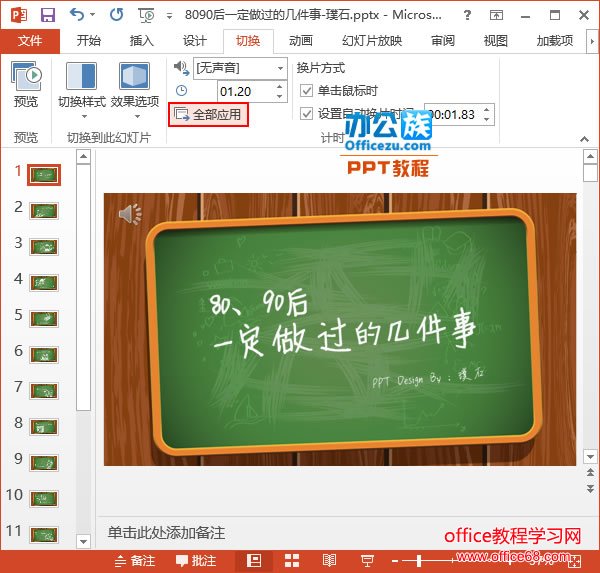Toggle the 设置自动换片时间 checkbox

(306, 114)
